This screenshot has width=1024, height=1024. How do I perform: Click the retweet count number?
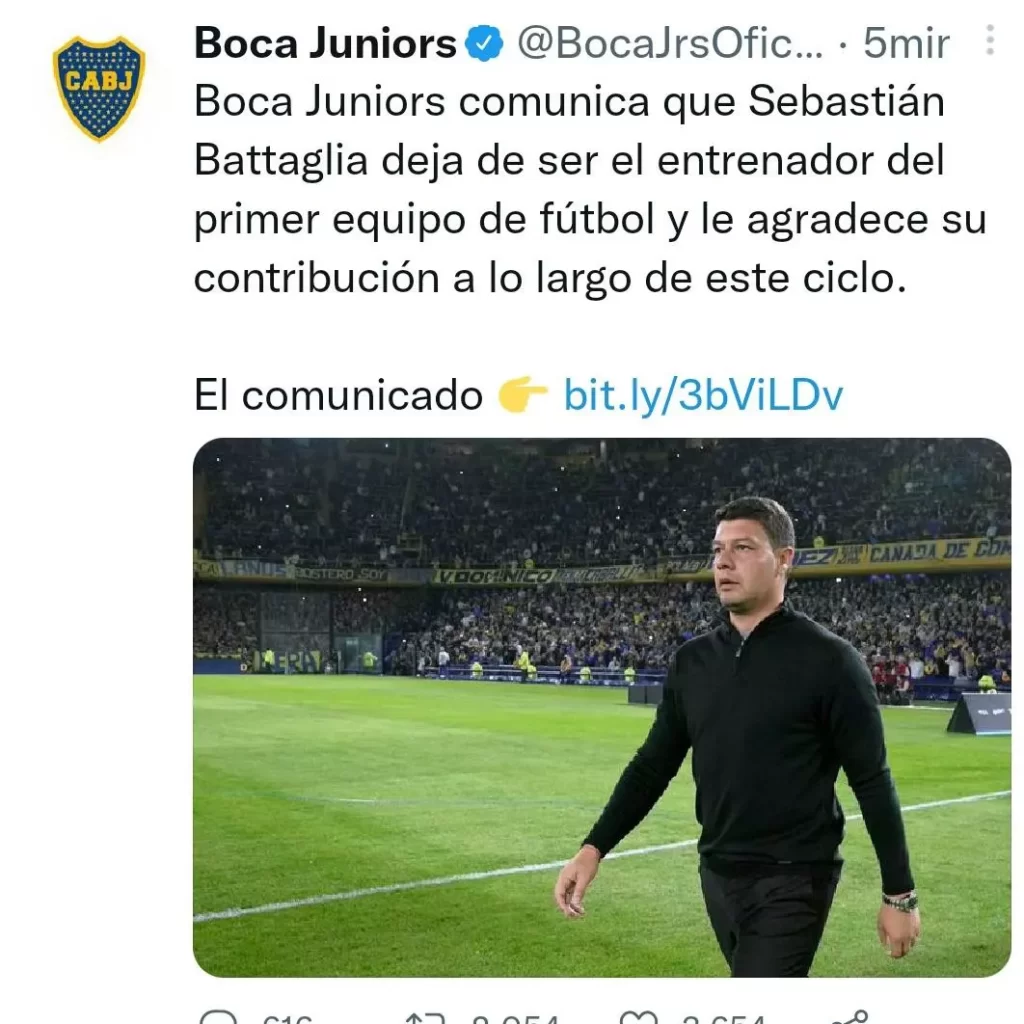(515, 1019)
